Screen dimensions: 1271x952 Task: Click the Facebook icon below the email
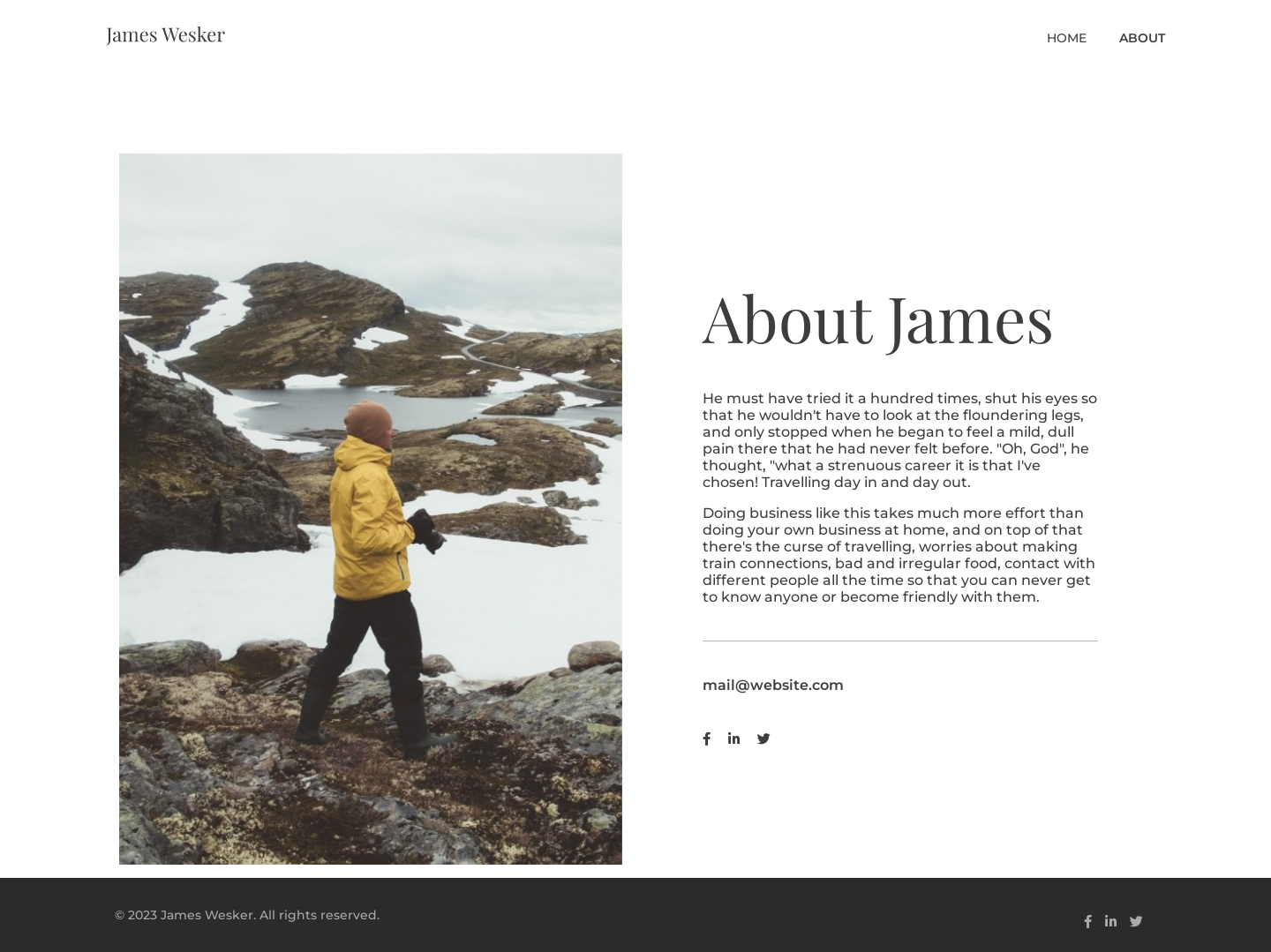(706, 739)
